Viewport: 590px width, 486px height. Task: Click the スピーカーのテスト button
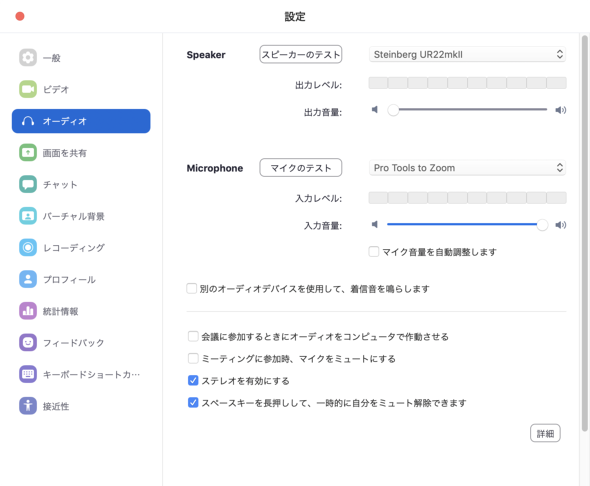point(301,55)
